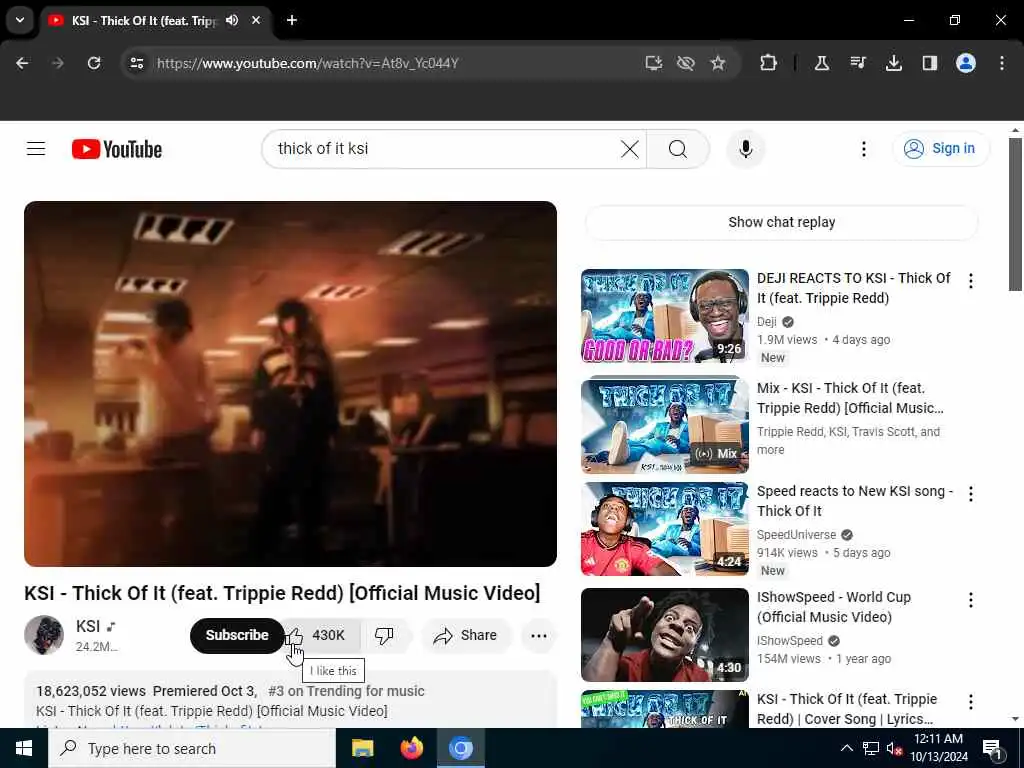Open the YouTube hamburger guide menu
The width and height of the screenshot is (1024, 768).
click(36, 149)
